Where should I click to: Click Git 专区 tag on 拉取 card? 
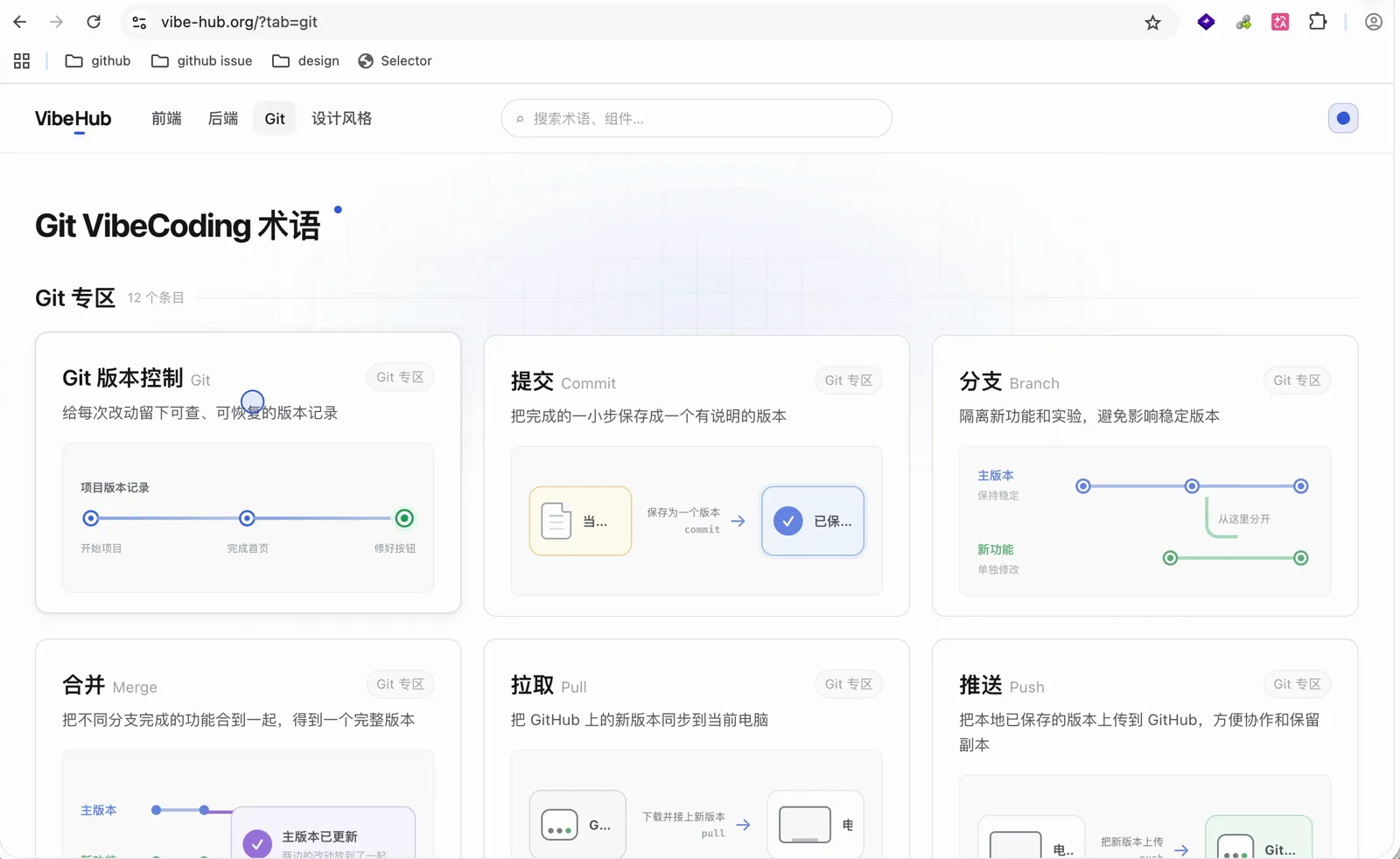pos(849,684)
